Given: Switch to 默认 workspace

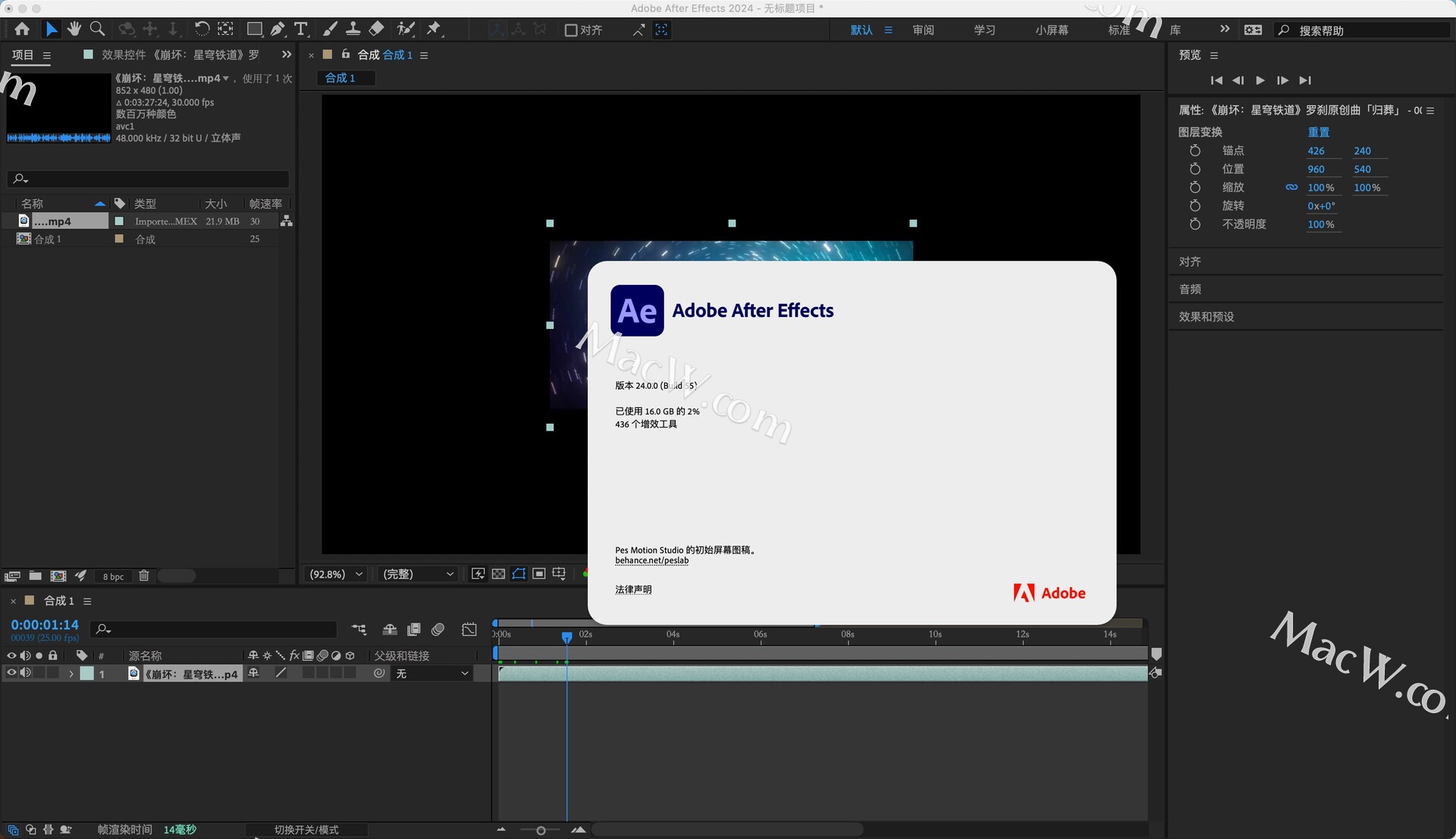Looking at the screenshot, I should click(x=861, y=30).
